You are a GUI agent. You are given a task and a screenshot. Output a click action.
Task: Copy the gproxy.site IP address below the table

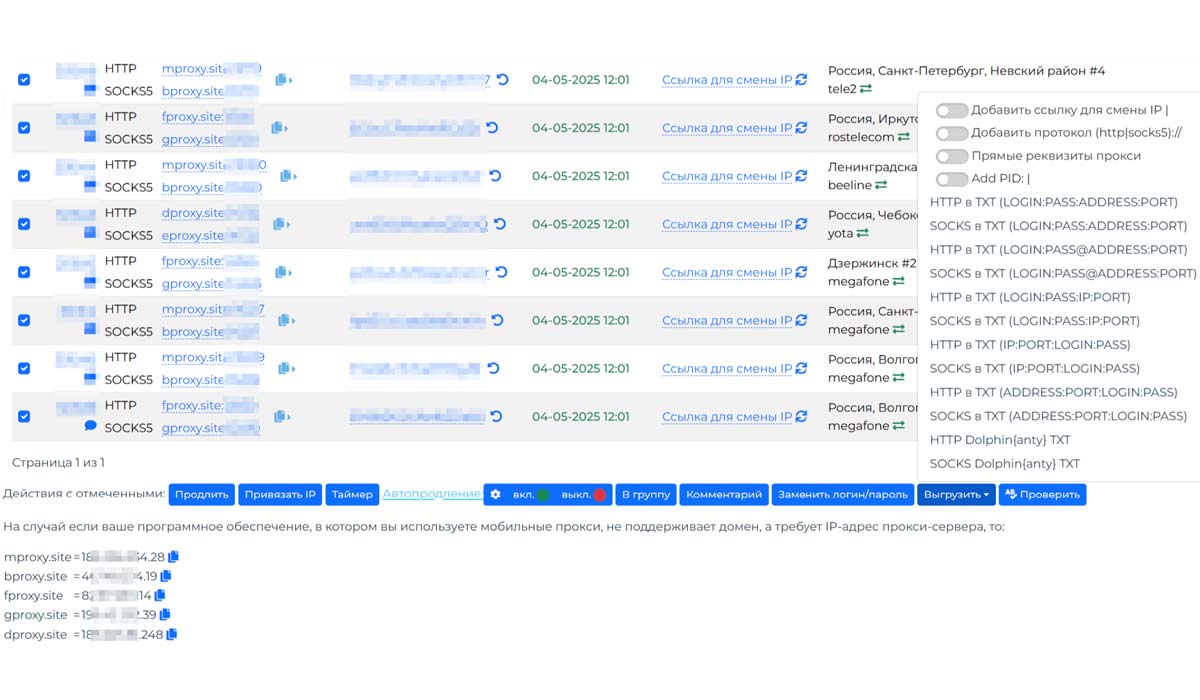[x=164, y=615]
